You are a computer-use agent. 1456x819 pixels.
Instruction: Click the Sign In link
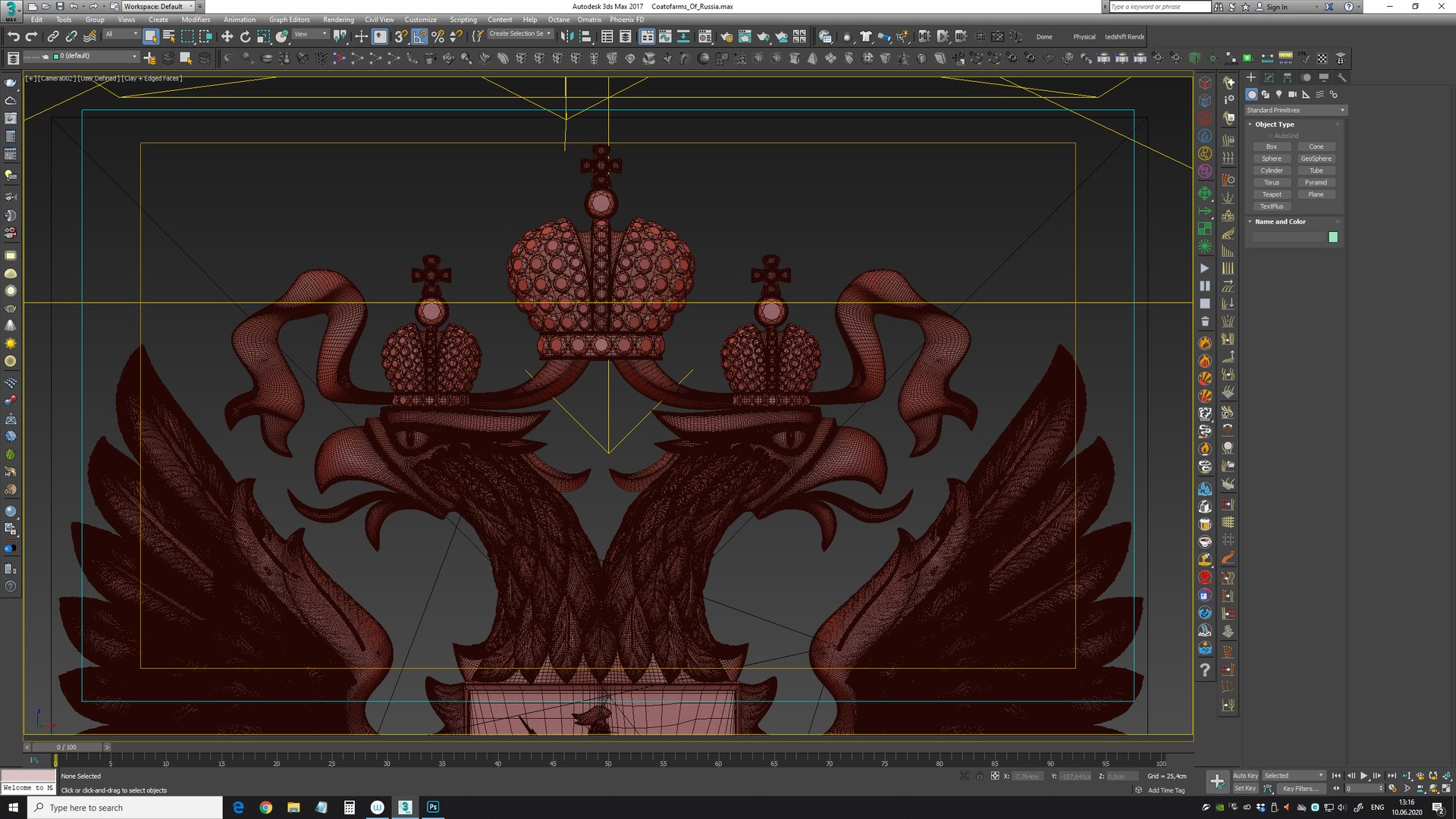(x=1276, y=7)
